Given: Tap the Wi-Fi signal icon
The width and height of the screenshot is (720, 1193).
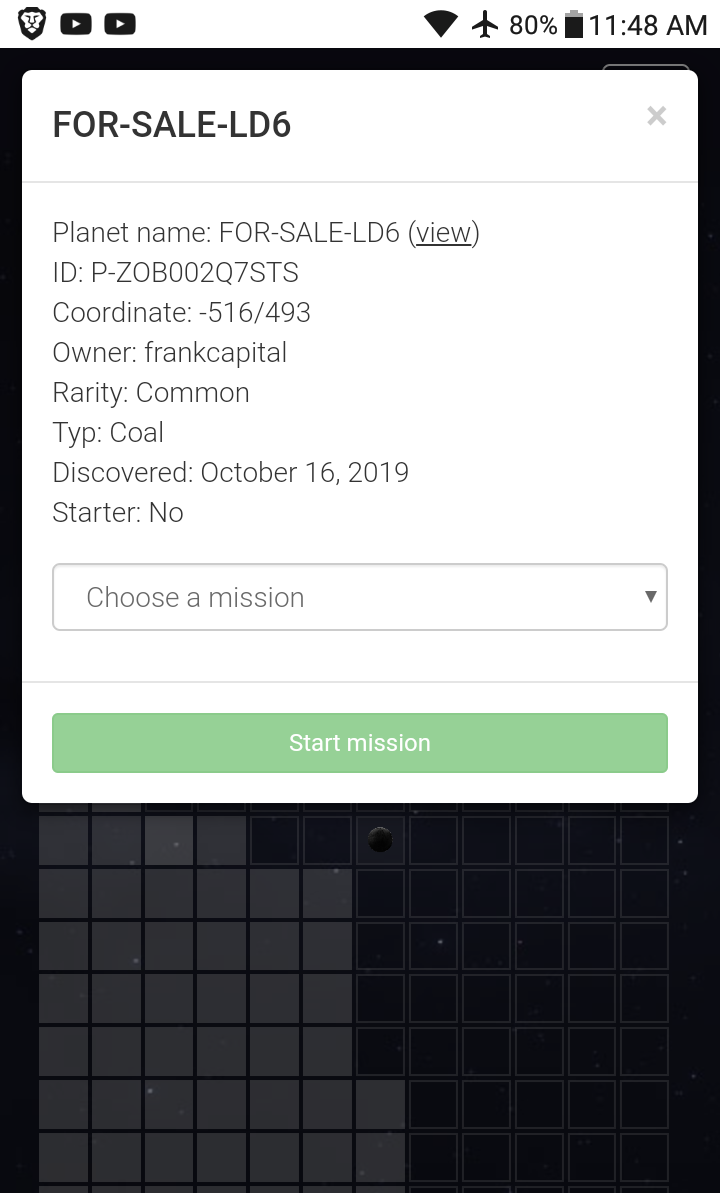Looking at the screenshot, I should tap(441, 24).
